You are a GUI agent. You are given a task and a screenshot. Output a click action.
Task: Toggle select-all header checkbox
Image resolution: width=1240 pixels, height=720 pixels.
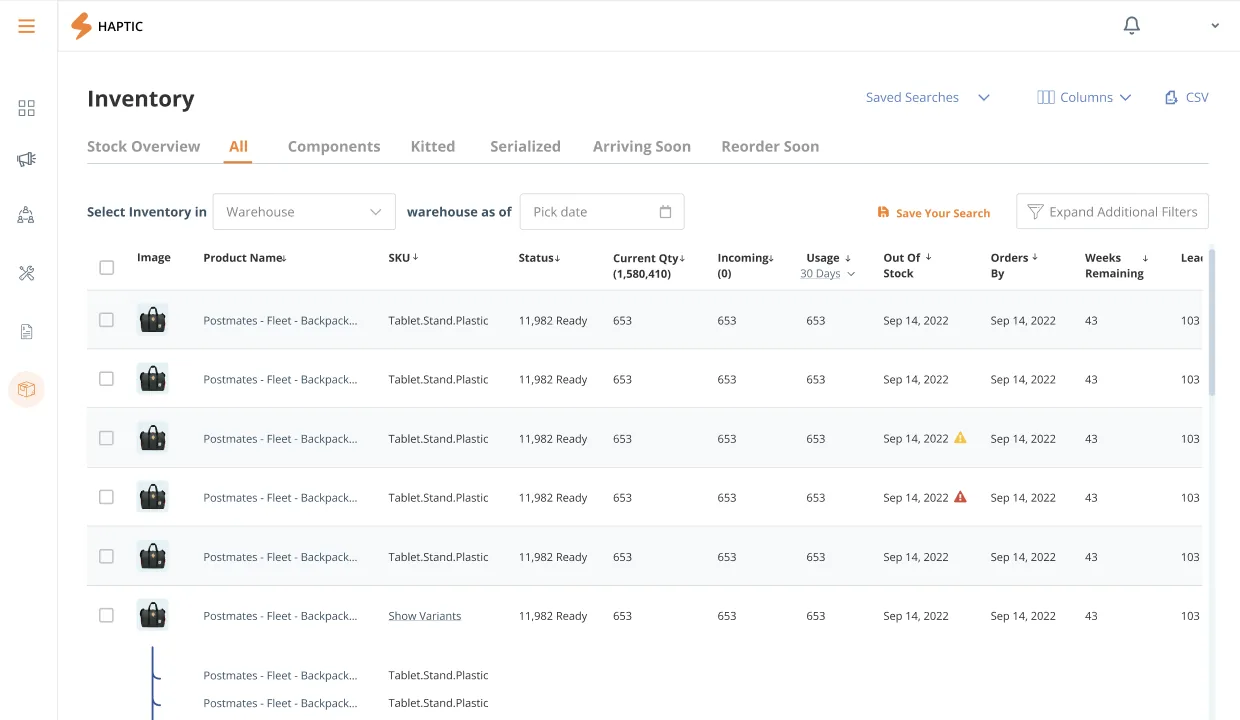tap(107, 267)
